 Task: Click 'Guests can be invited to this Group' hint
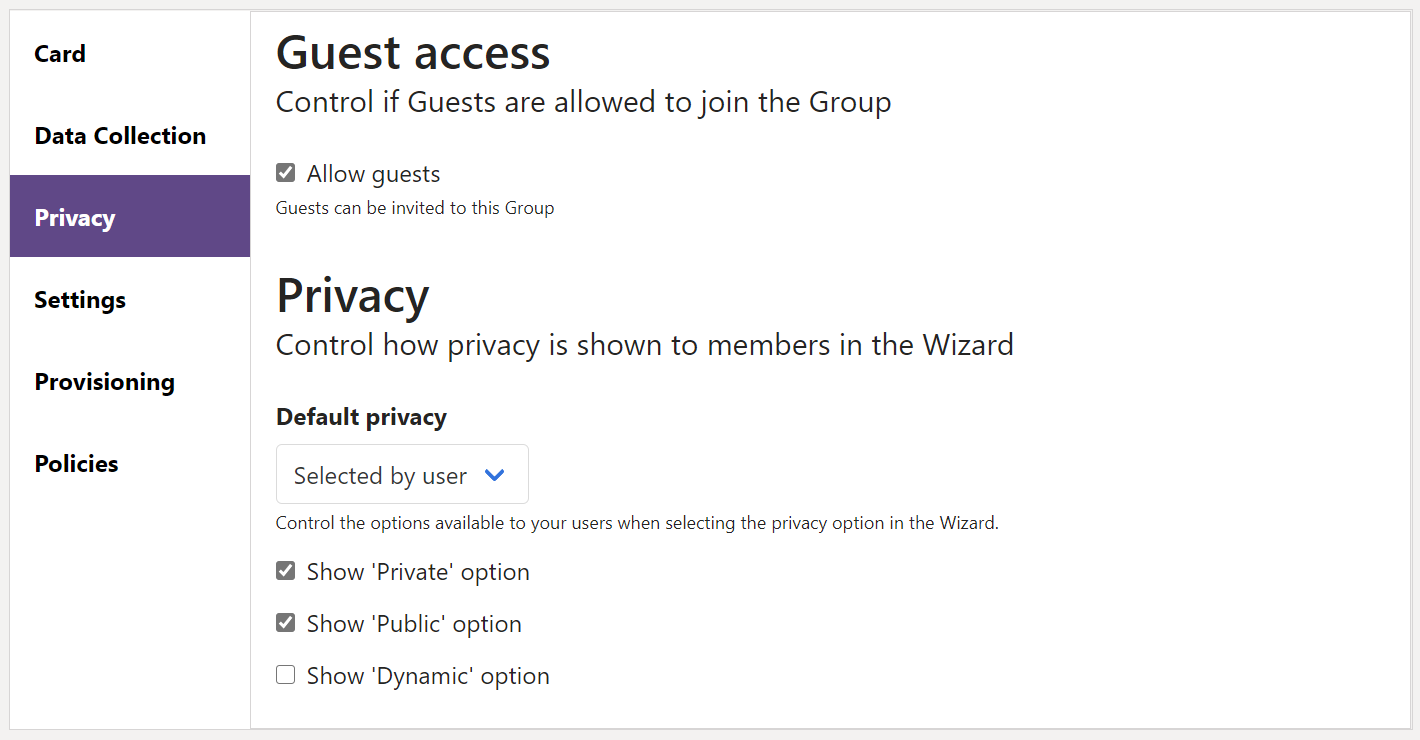(415, 208)
